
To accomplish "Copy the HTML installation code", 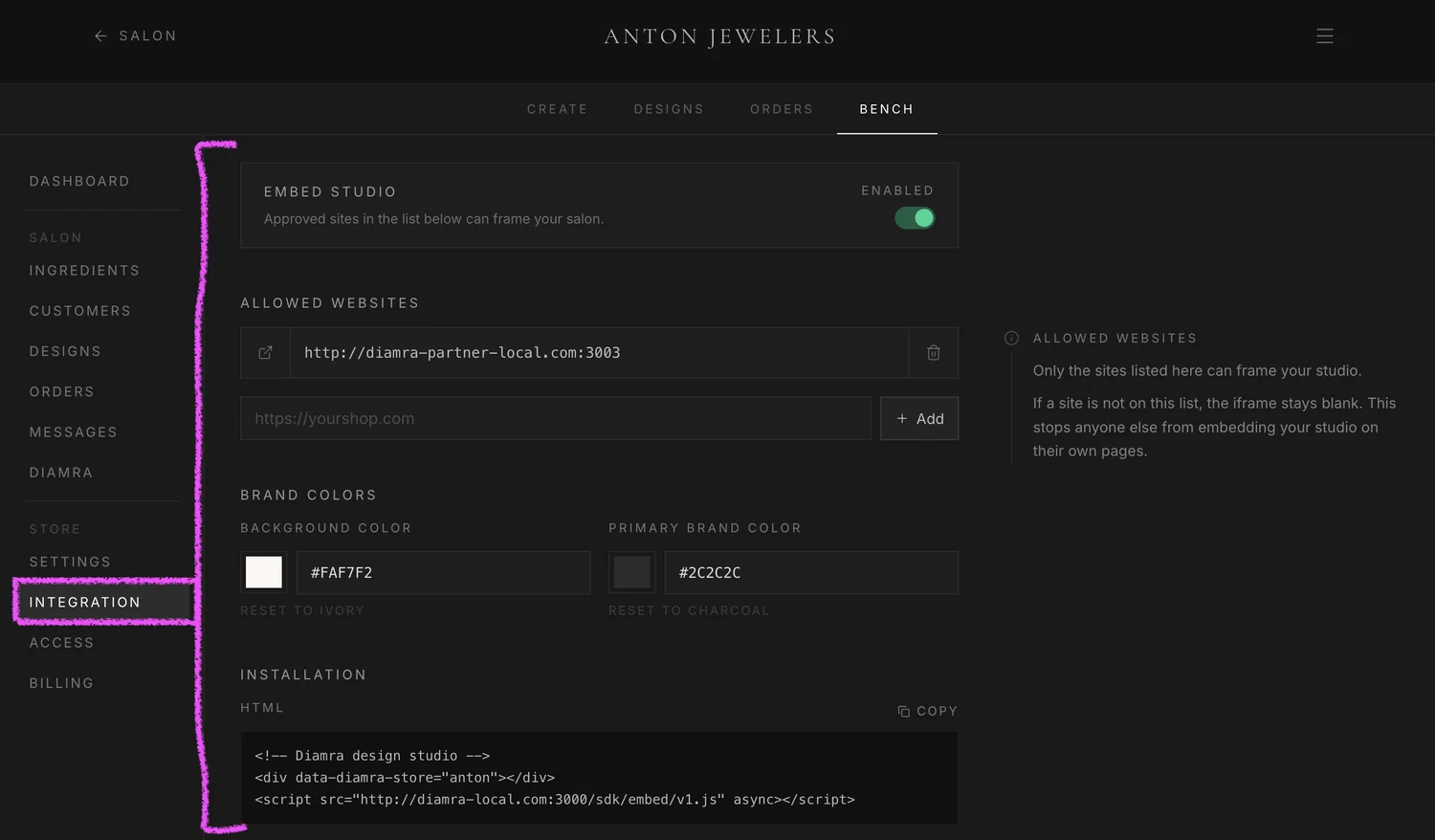I will [927, 711].
